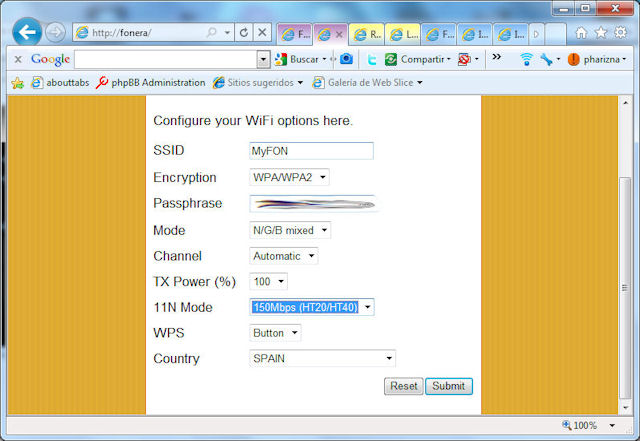The image size is (640, 441).
Task: Open the Channel Automatic dropdown
Action: click(x=284, y=256)
